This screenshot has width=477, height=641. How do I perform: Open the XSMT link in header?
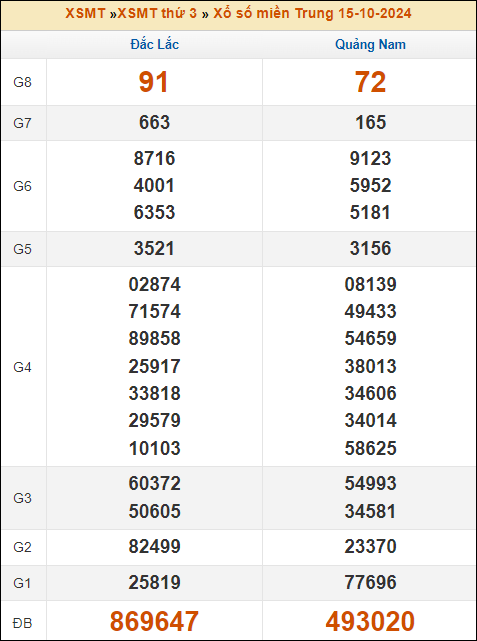coord(85,13)
